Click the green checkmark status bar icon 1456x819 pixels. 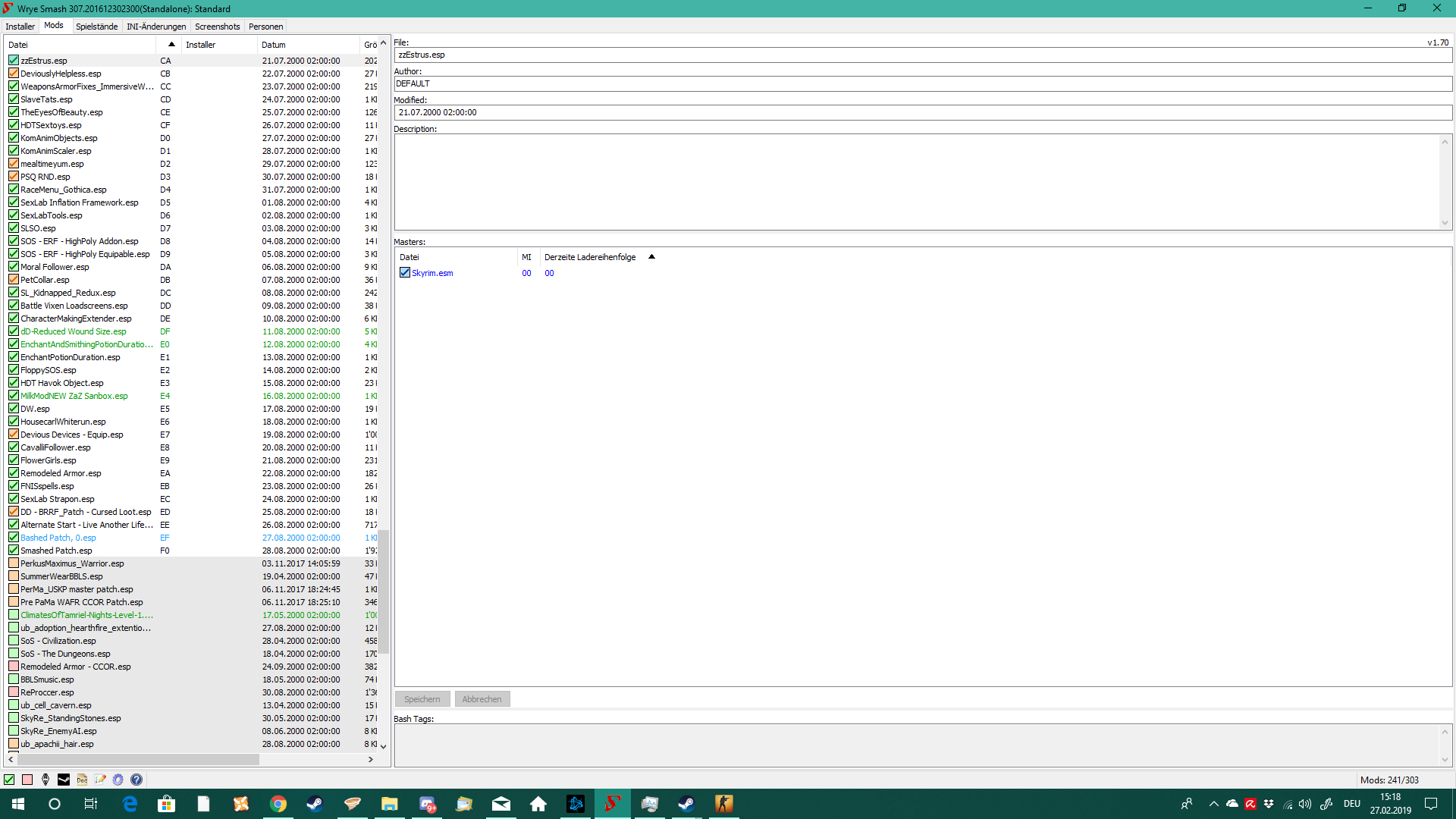9,780
